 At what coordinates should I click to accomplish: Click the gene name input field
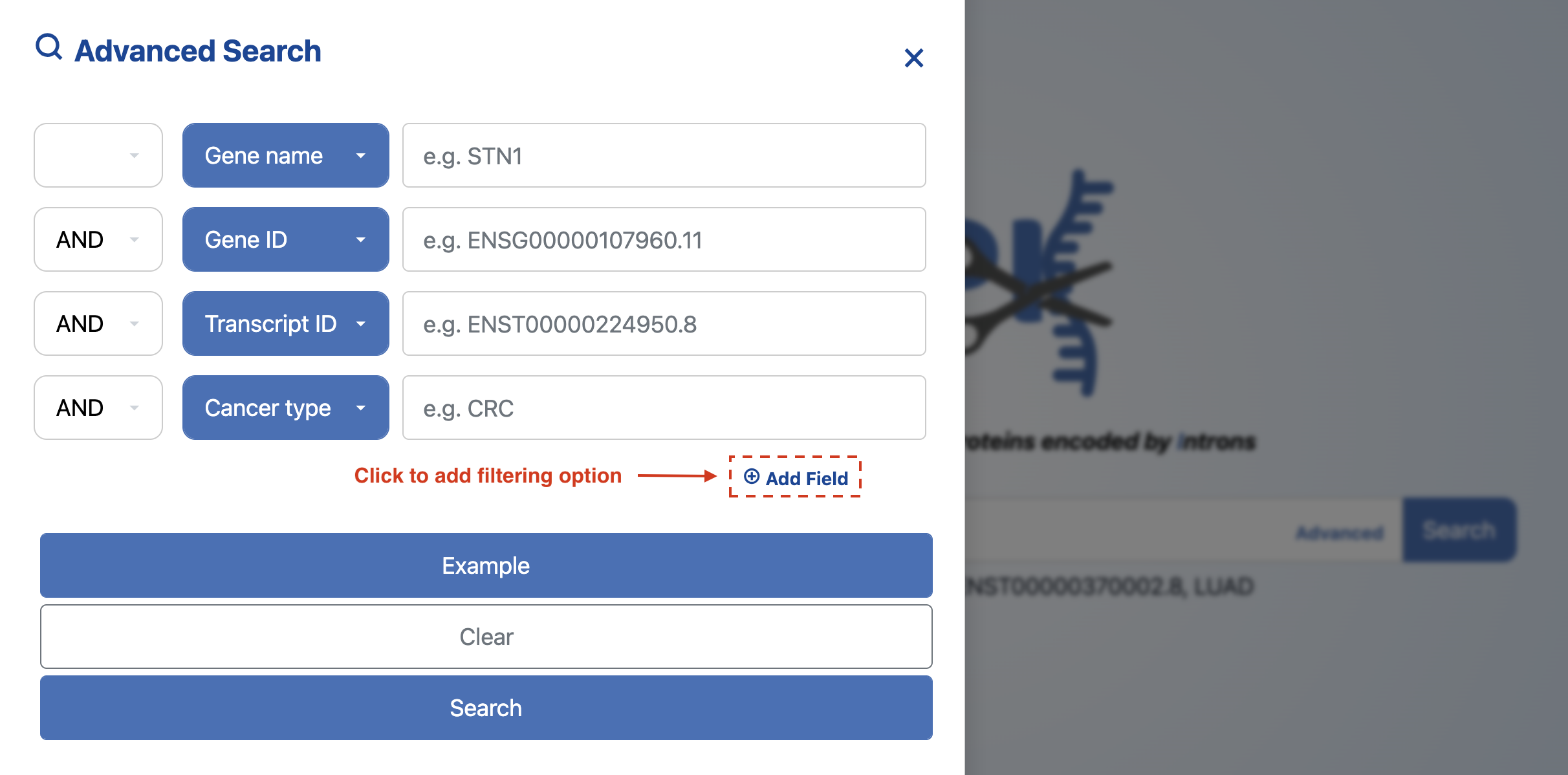click(664, 155)
